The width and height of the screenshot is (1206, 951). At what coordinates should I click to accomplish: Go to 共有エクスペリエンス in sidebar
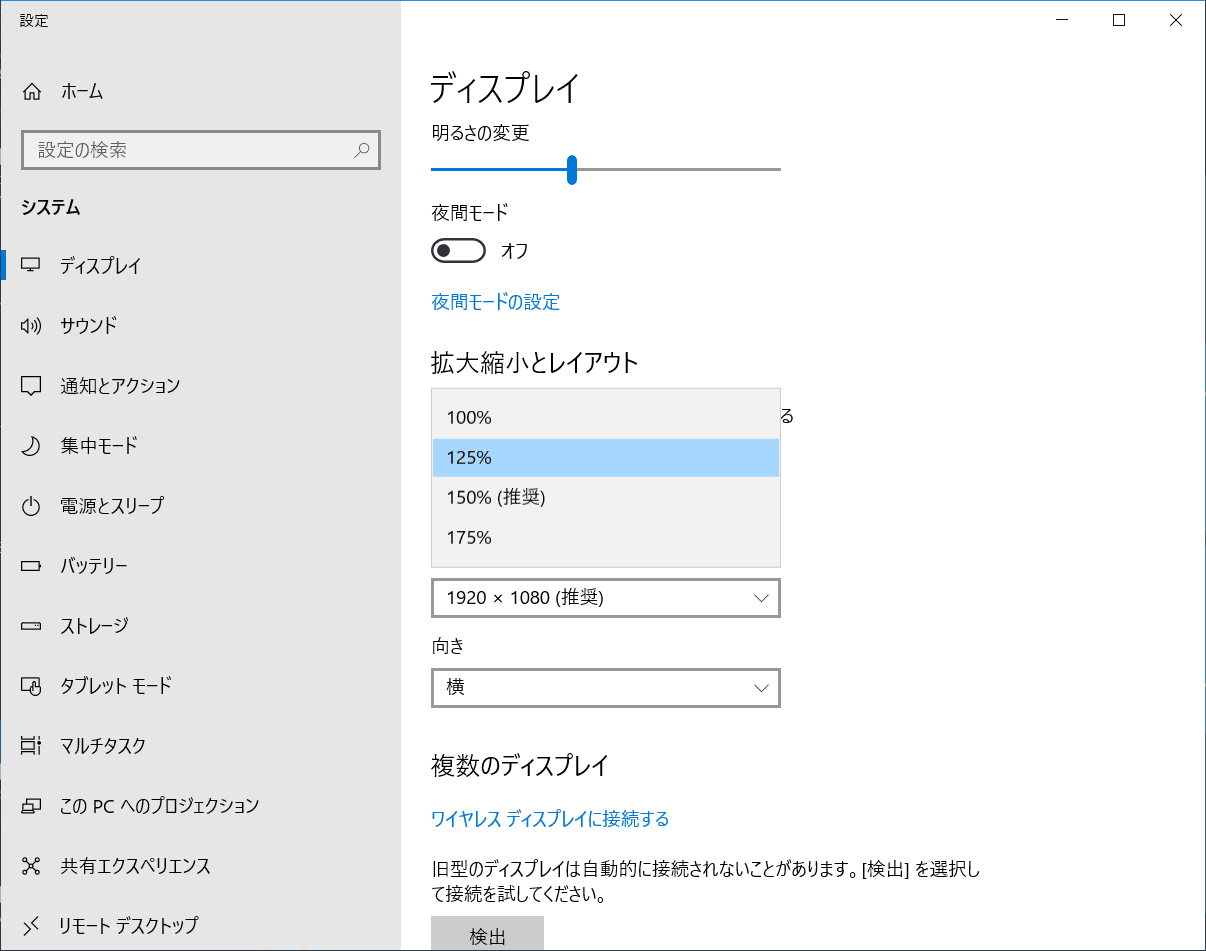(135, 866)
